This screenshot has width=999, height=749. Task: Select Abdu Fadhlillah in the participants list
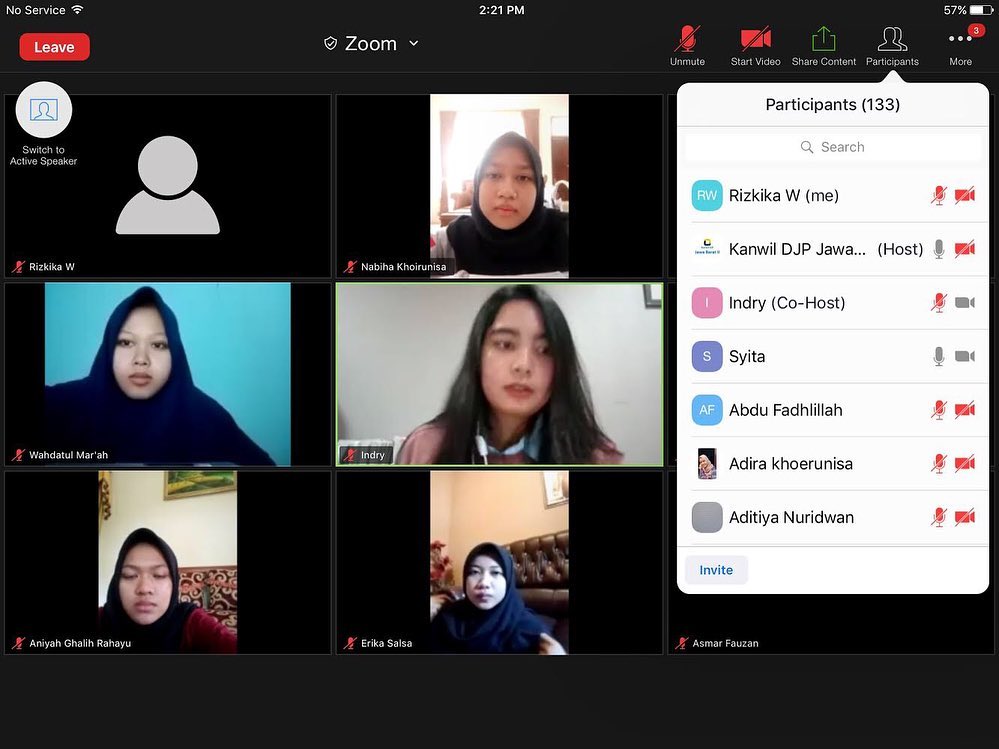pos(786,410)
